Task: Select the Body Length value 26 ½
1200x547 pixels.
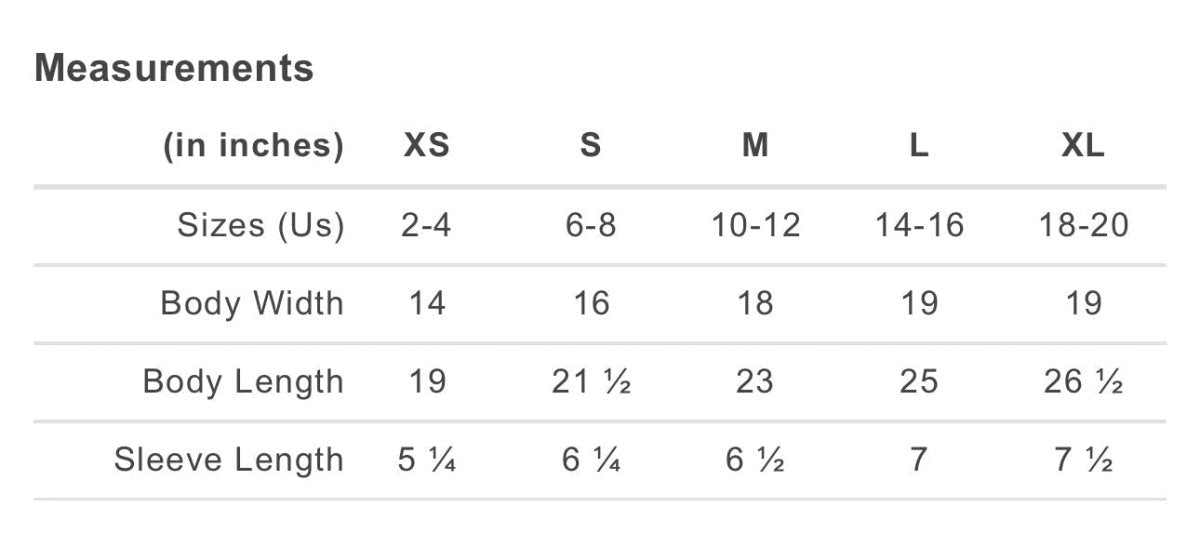Action: point(1083,381)
